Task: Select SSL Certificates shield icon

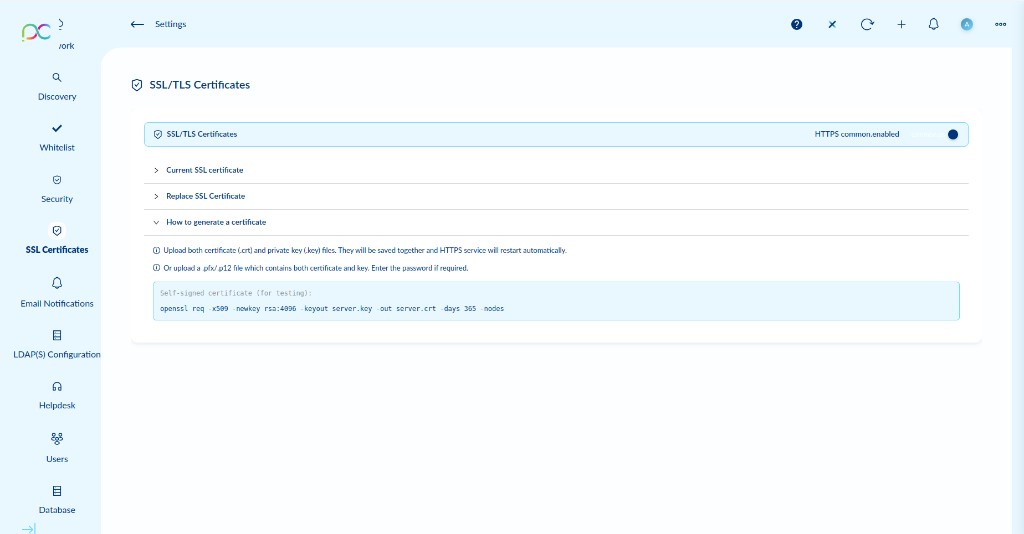Action: coord(57,230)
